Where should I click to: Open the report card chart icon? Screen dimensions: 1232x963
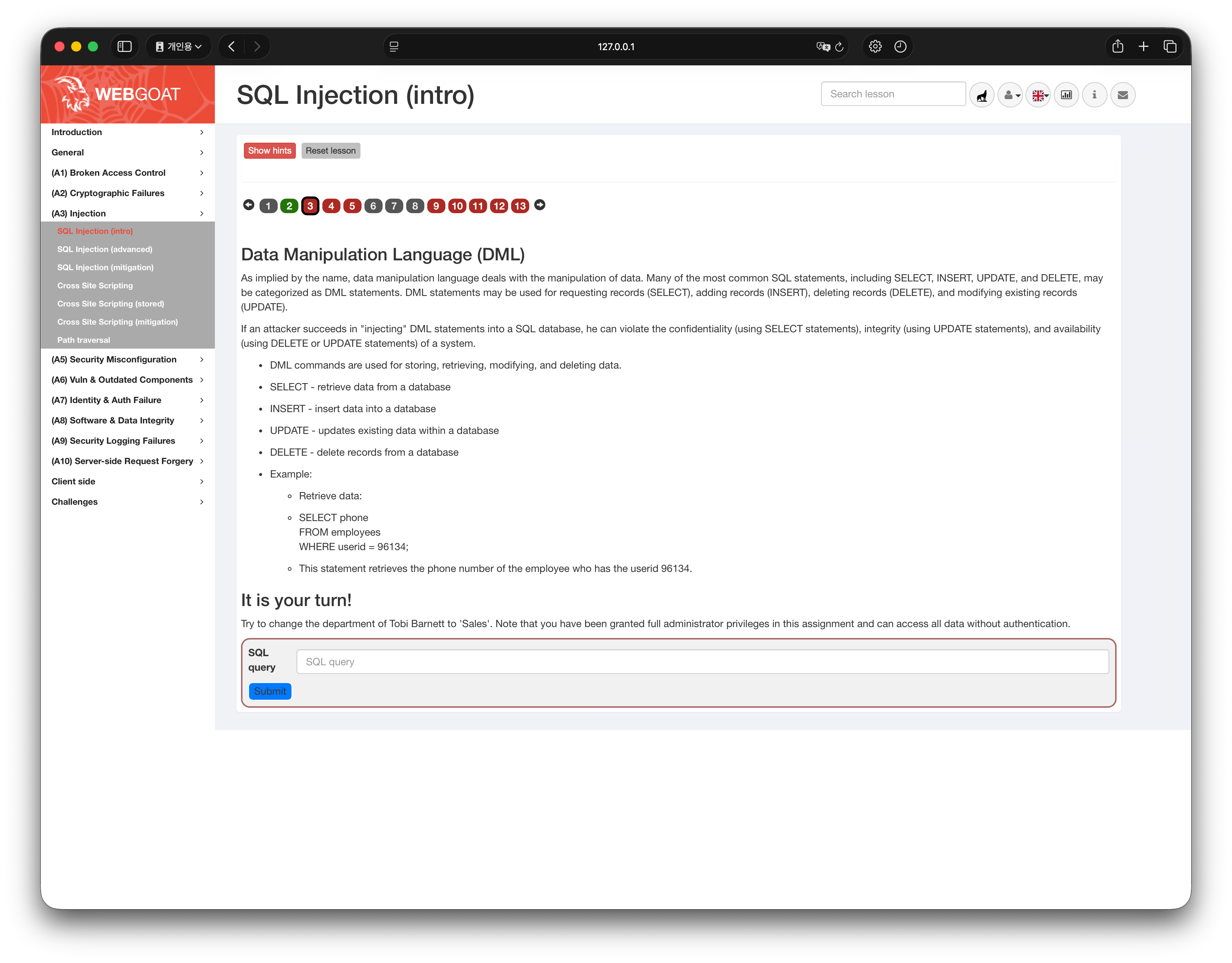pos(1067,95)
